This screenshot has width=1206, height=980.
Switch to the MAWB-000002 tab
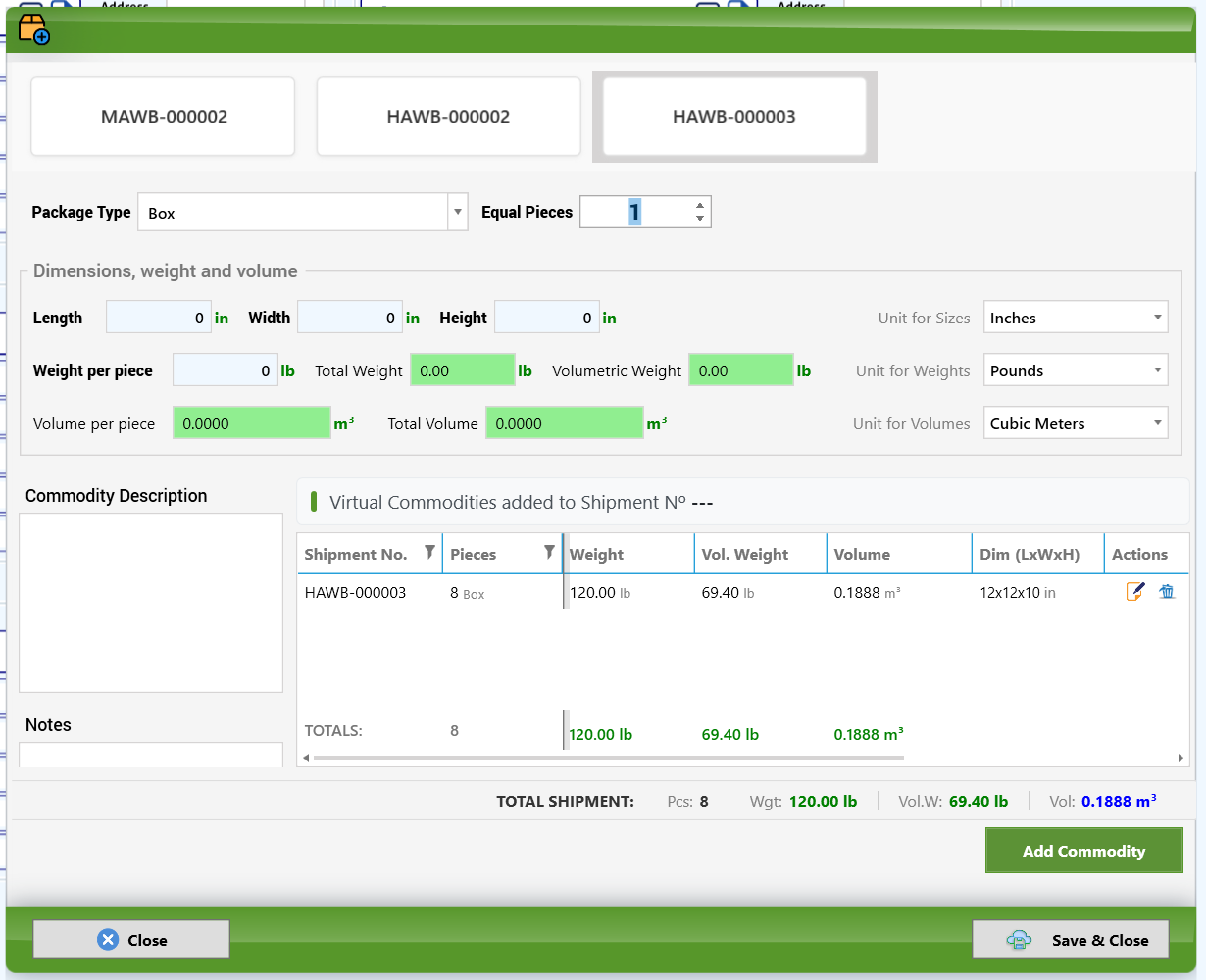[164, 117]
